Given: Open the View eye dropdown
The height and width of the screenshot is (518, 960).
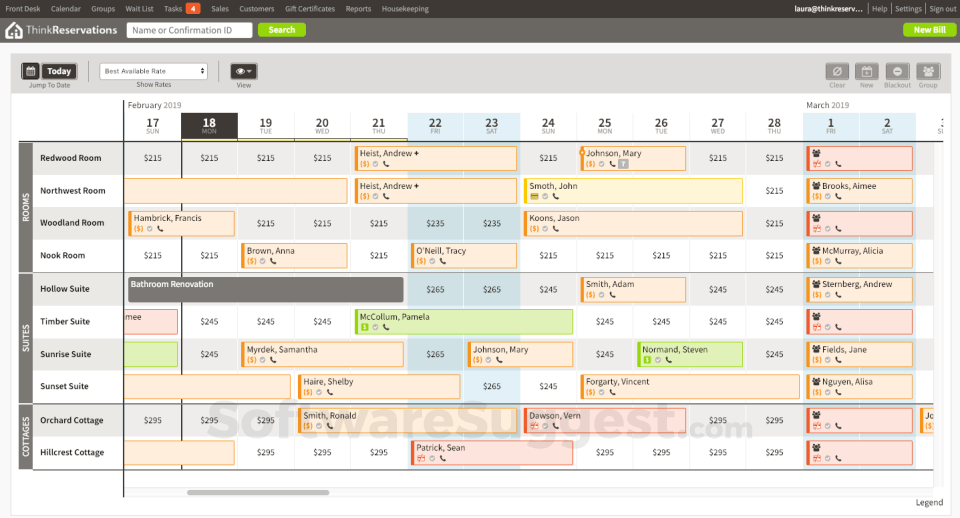Looking at the screenshot, I should click(243, 71).
